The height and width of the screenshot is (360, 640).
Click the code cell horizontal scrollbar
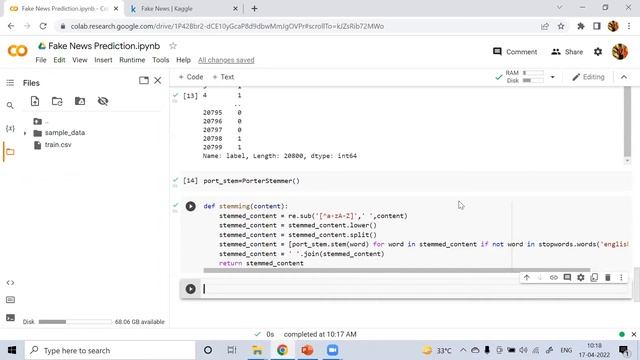coord(397,270)
